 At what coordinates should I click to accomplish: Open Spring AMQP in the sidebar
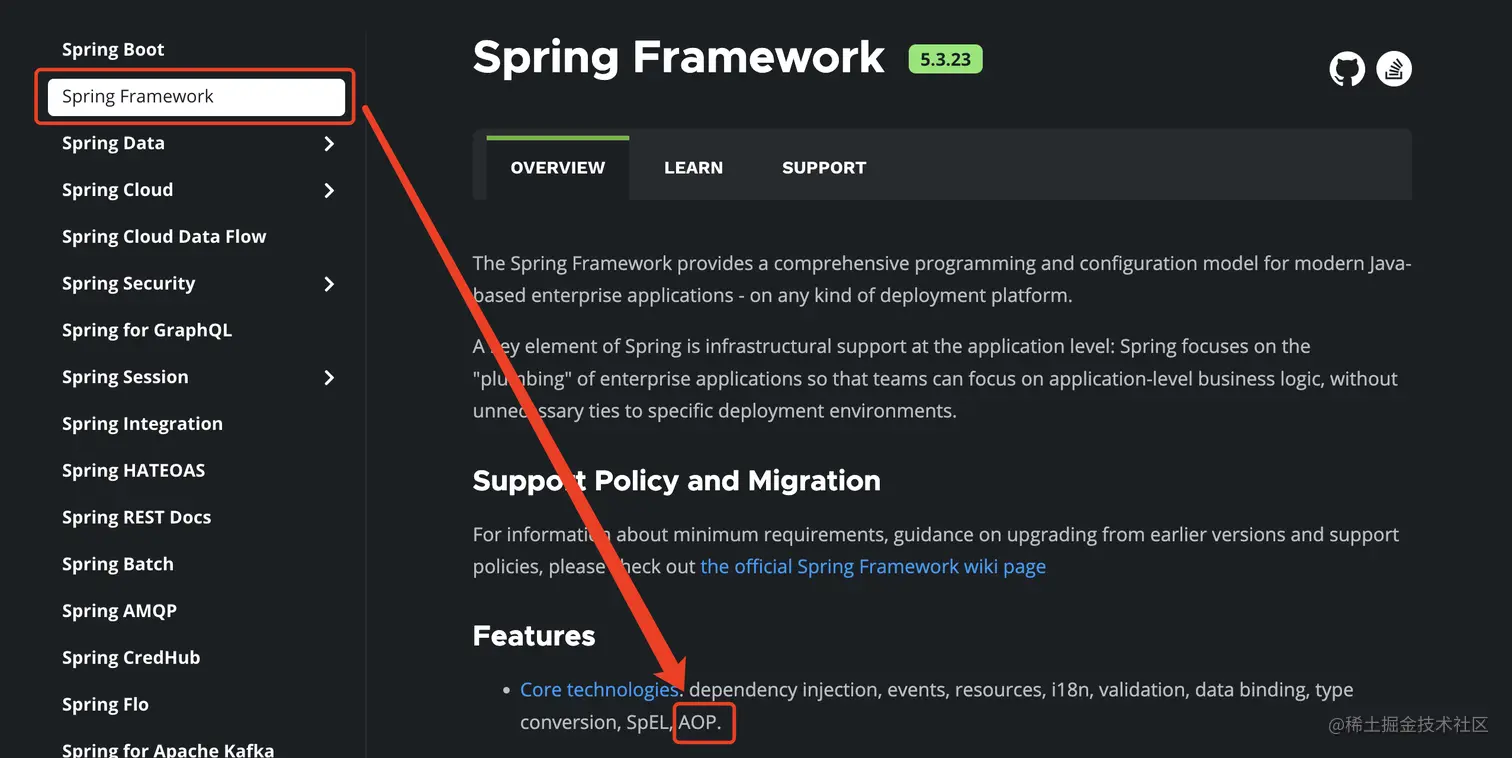click(x=119, y=611)
